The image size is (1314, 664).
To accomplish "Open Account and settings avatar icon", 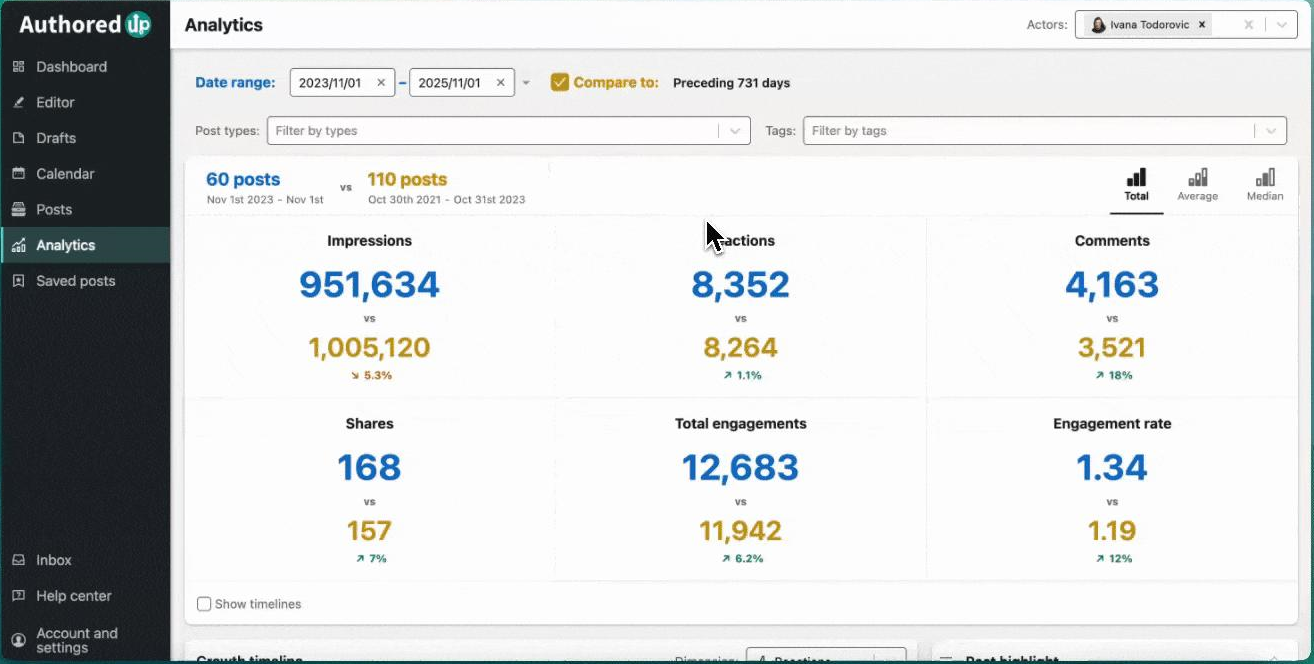I will click(18, 640).
